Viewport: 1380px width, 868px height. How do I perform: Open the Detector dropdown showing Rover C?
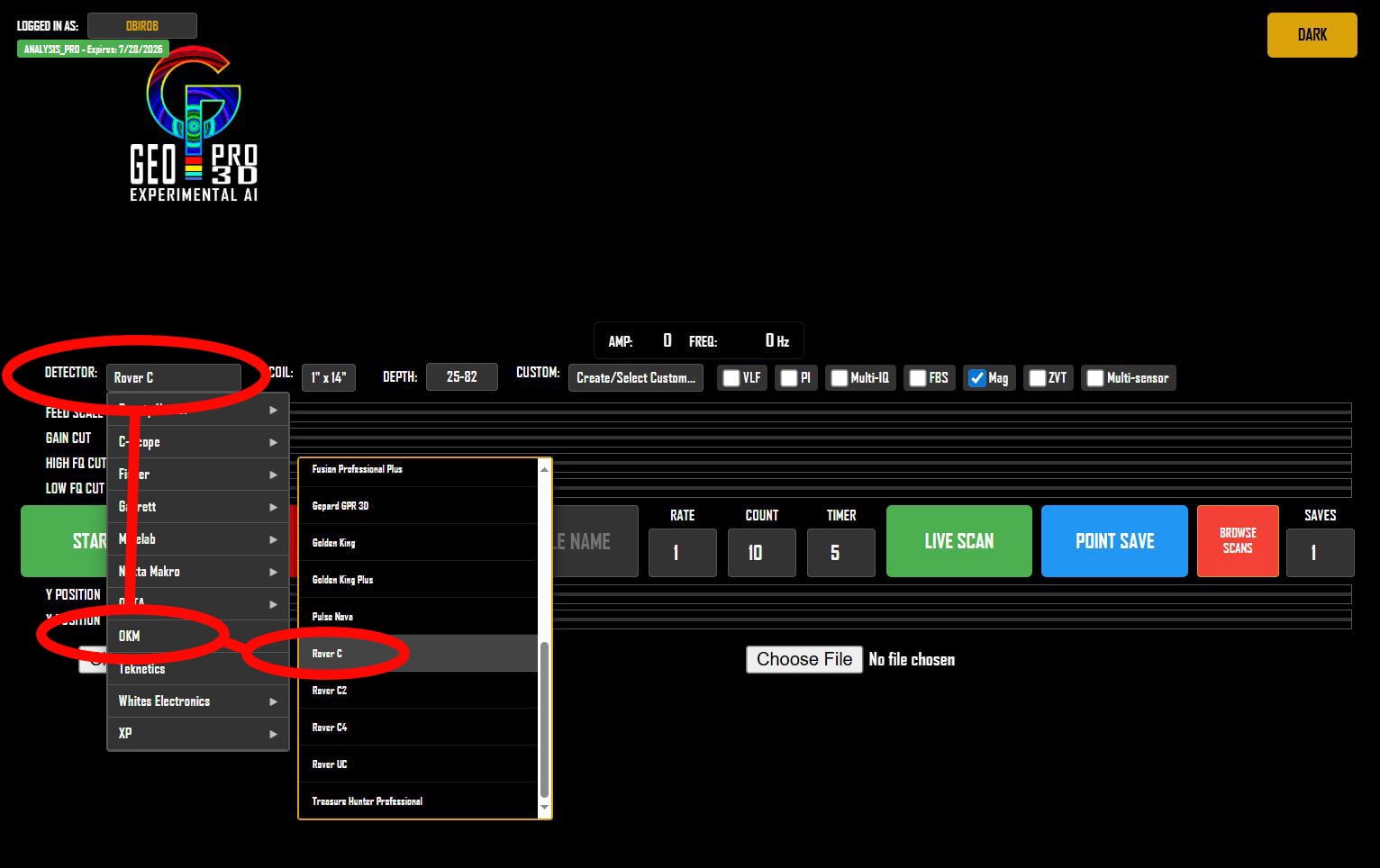coord(174,377)
